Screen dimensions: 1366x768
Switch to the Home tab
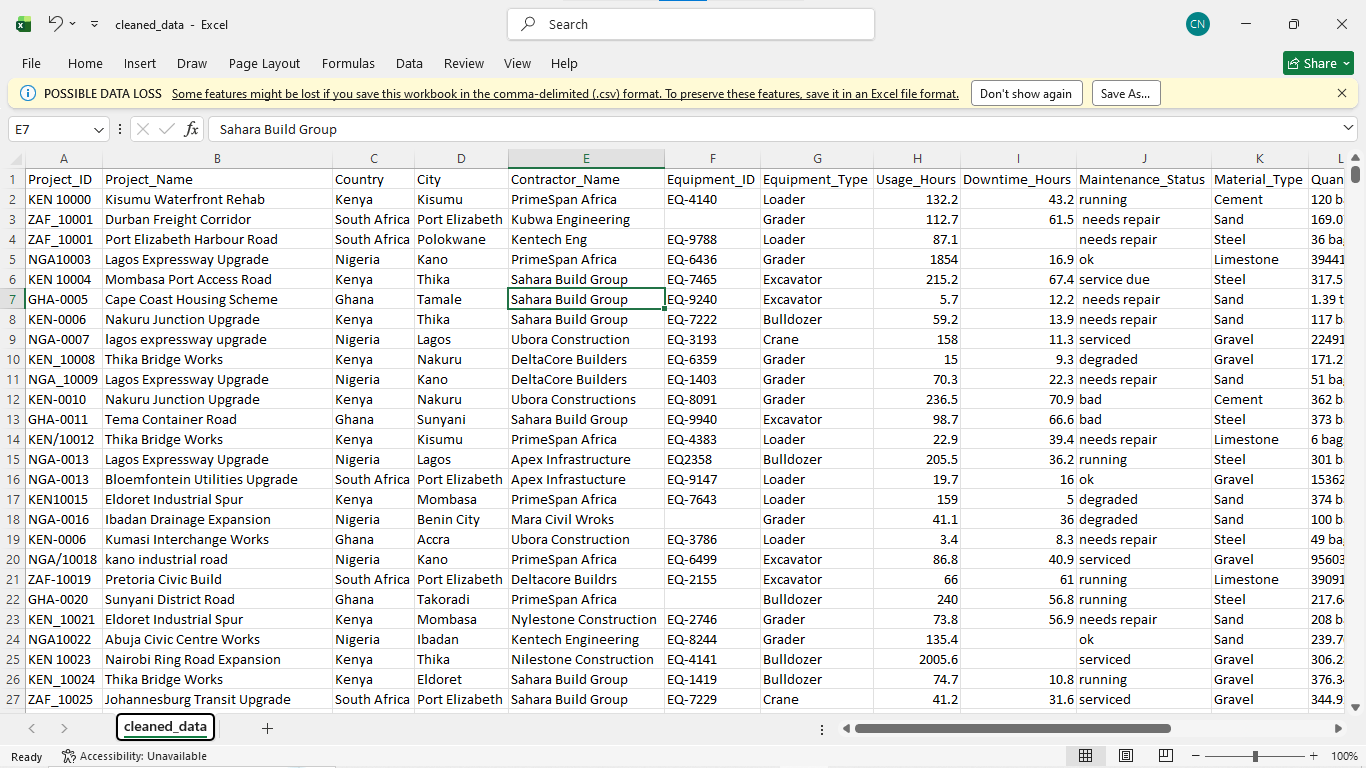coord(85,63)
